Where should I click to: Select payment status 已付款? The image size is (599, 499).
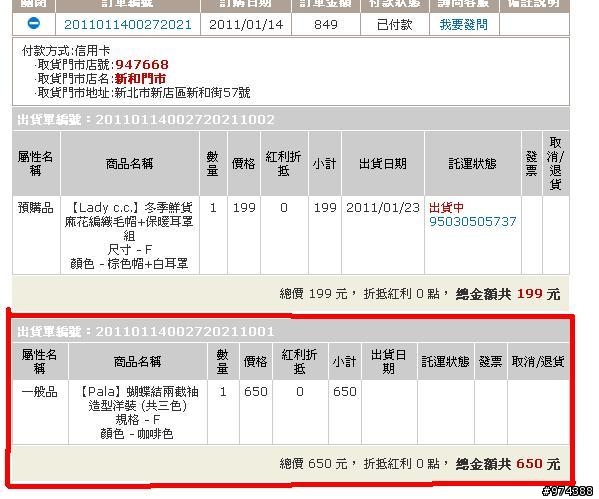tap(394, 25)
